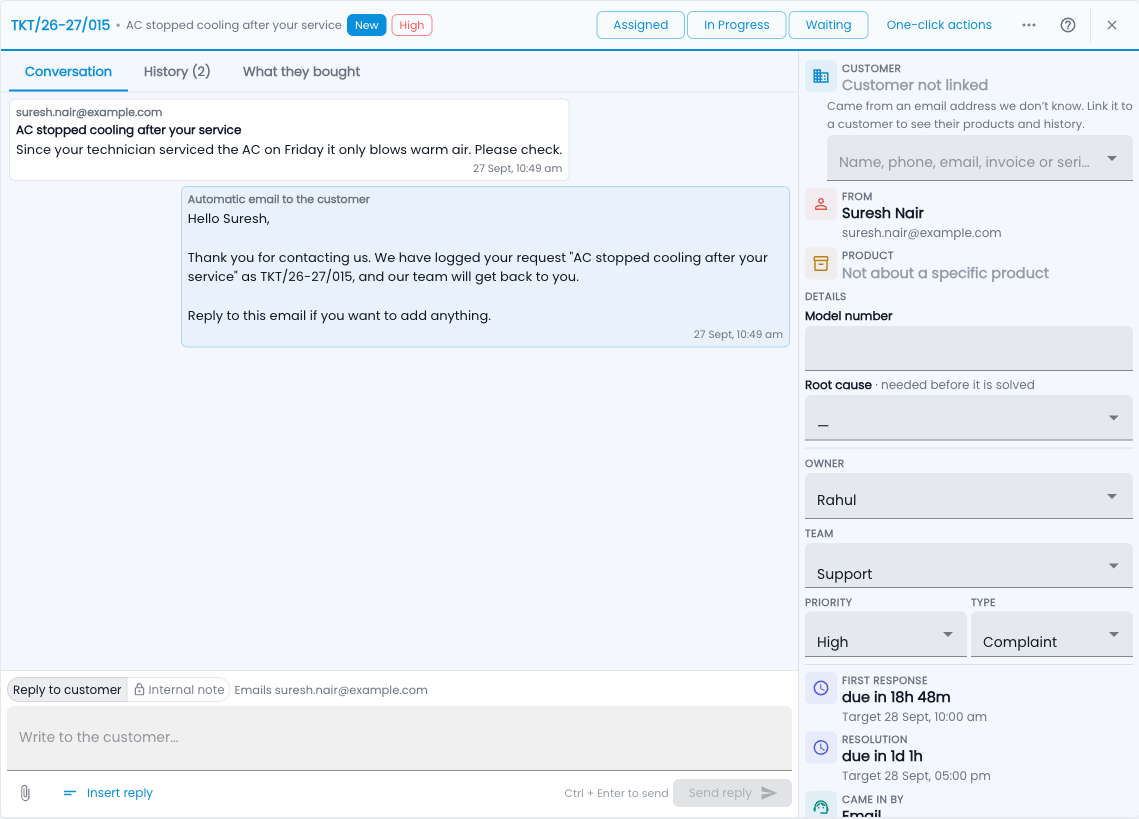The image size is (1139, 819).
Task: Click the blue New status badge
Action: click(366, 25)
